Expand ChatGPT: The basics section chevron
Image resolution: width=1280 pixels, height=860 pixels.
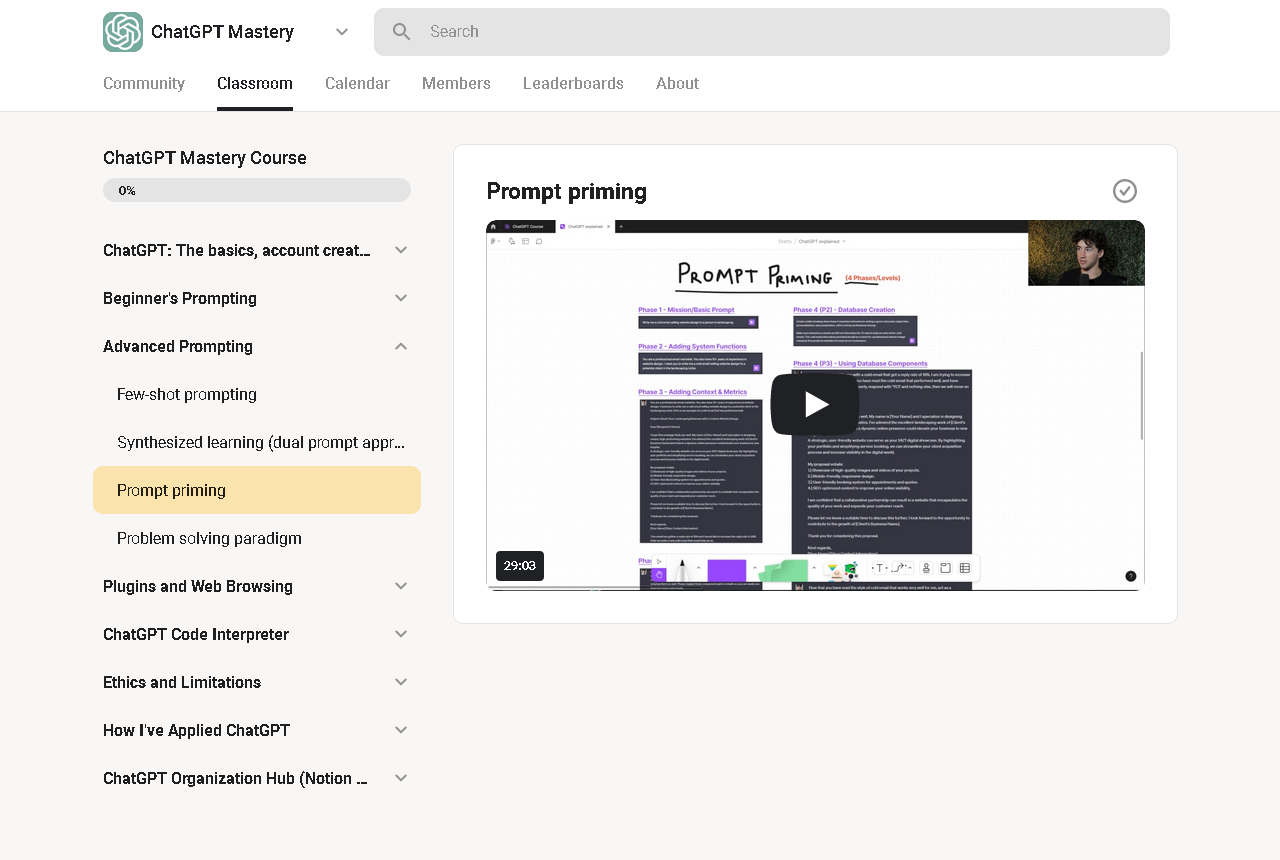point(401,250)
